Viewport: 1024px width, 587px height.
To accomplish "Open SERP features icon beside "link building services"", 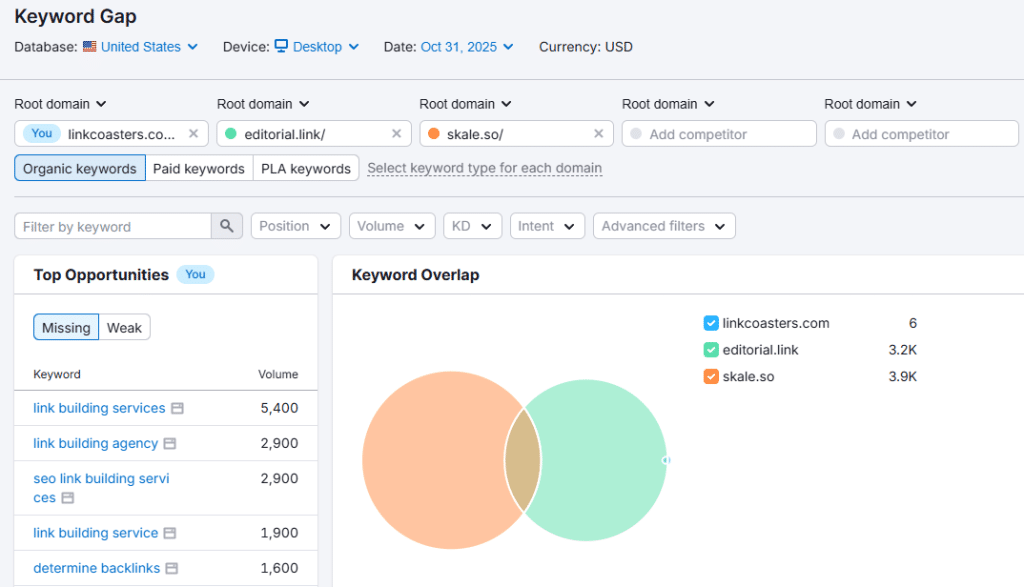I will point(177,408).
